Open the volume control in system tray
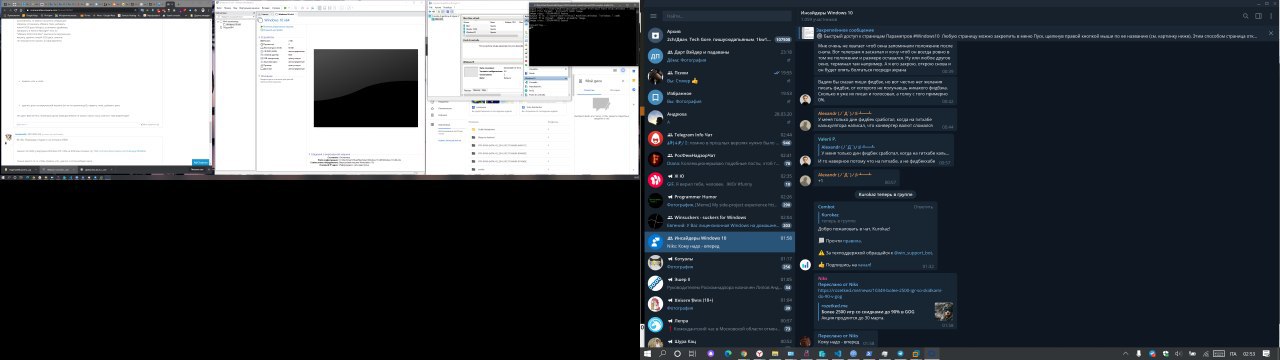The image size is (1280, 360). 1179,354
